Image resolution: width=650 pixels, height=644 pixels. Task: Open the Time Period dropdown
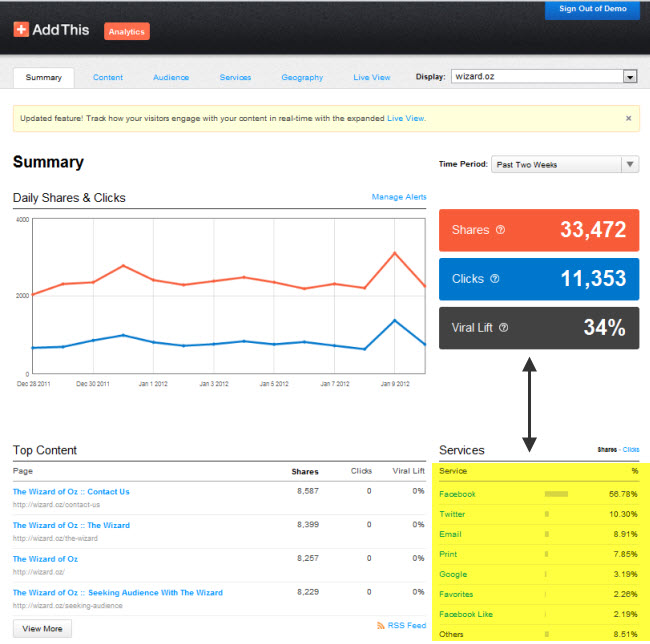565,164
